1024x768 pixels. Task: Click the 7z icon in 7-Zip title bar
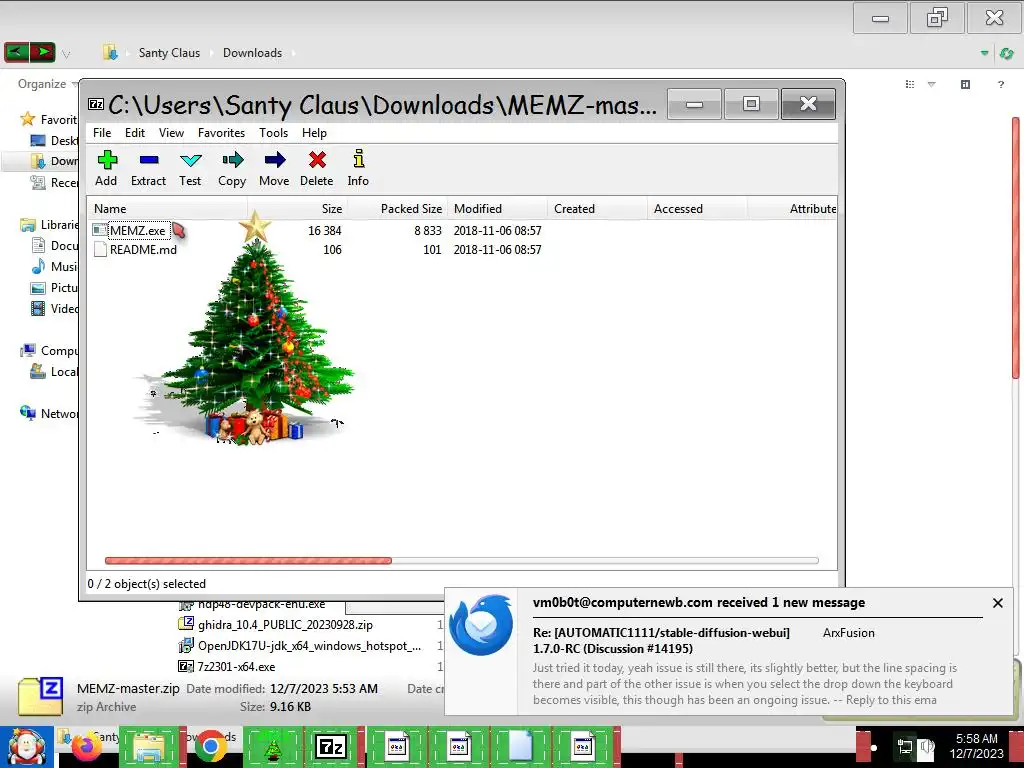click(96, 104)
